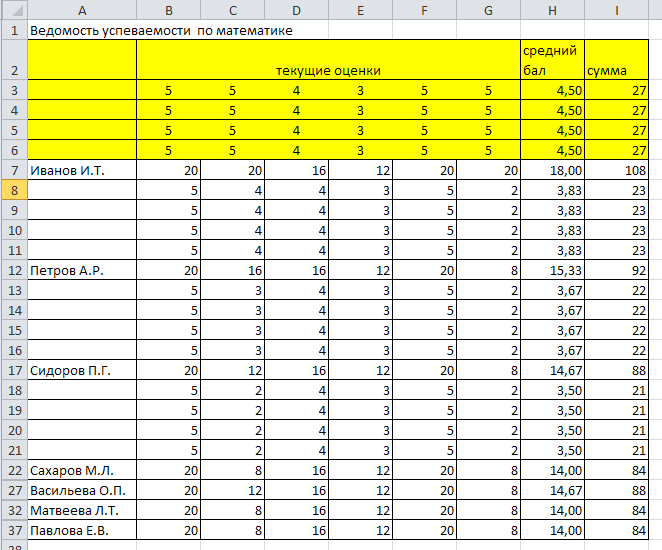Viewport: 662px width, 550px height.
Task: Select cell 'Матвеева Л.Т.'
Action: tap(82, 510)
